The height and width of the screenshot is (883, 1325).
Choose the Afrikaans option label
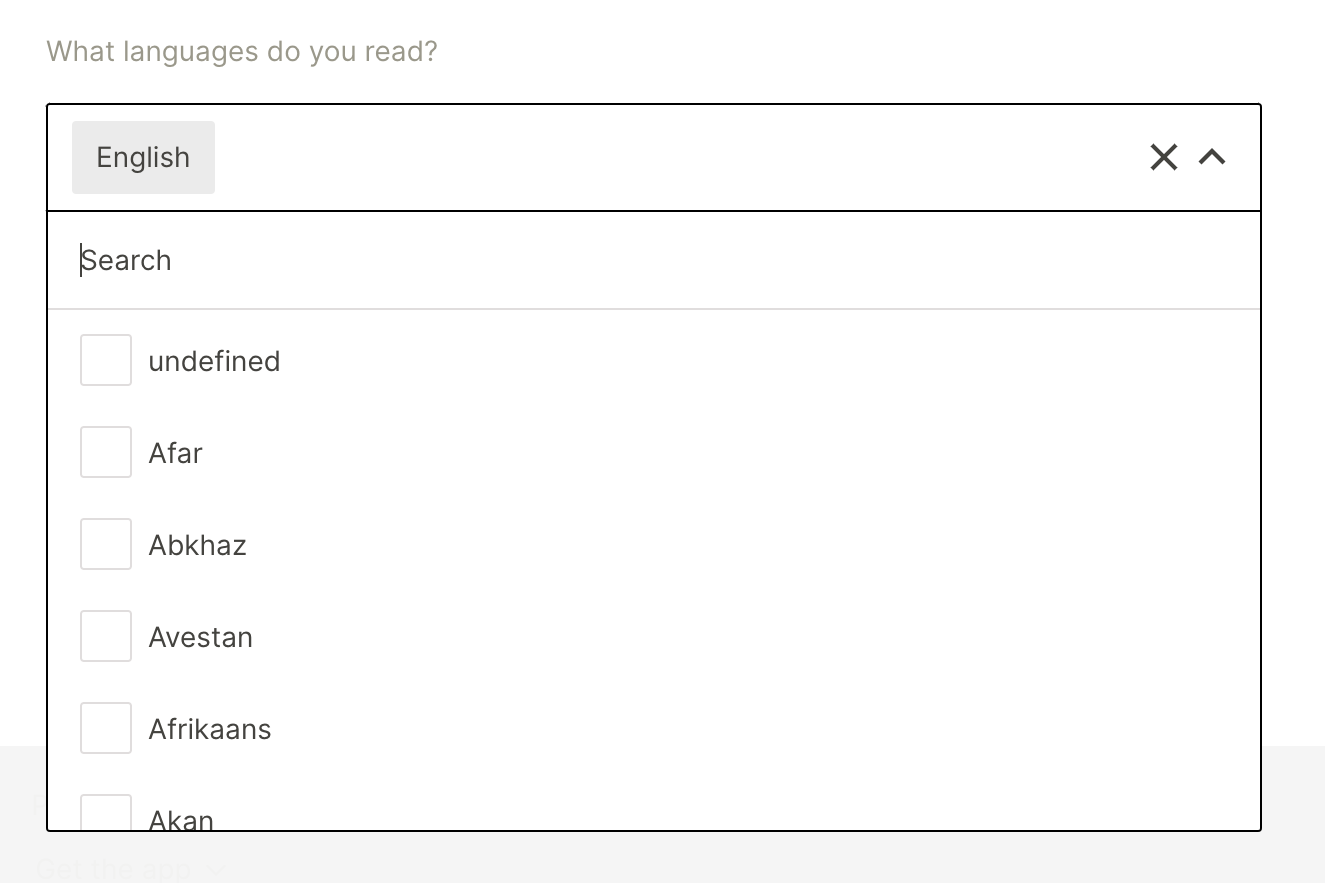click(210, 729)
